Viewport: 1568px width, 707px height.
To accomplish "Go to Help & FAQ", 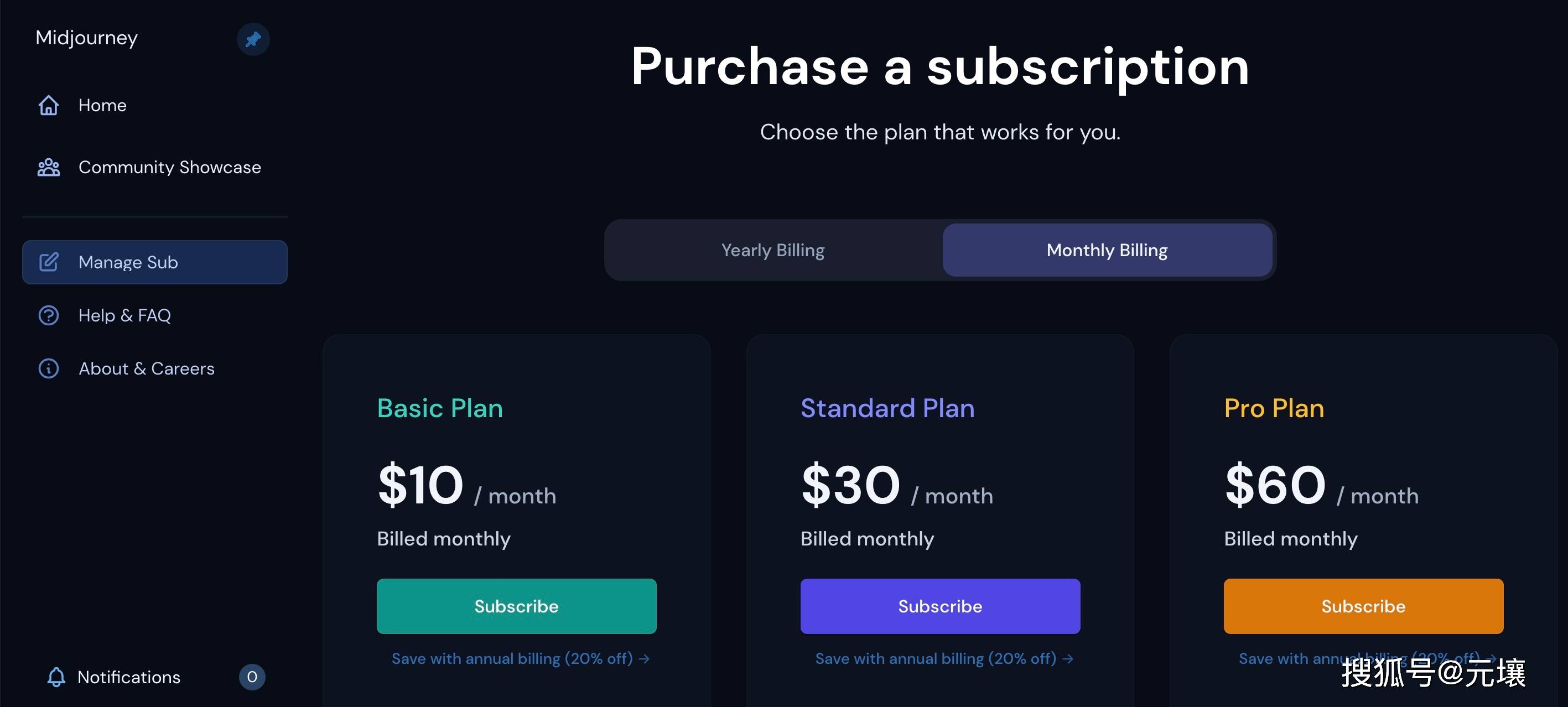I will 125,315.
